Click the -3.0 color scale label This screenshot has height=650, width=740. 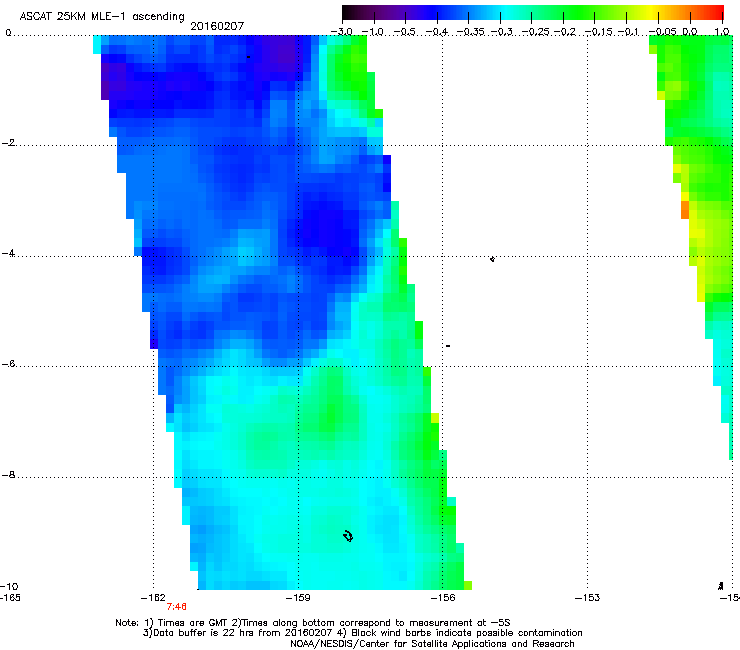(341, 32)
